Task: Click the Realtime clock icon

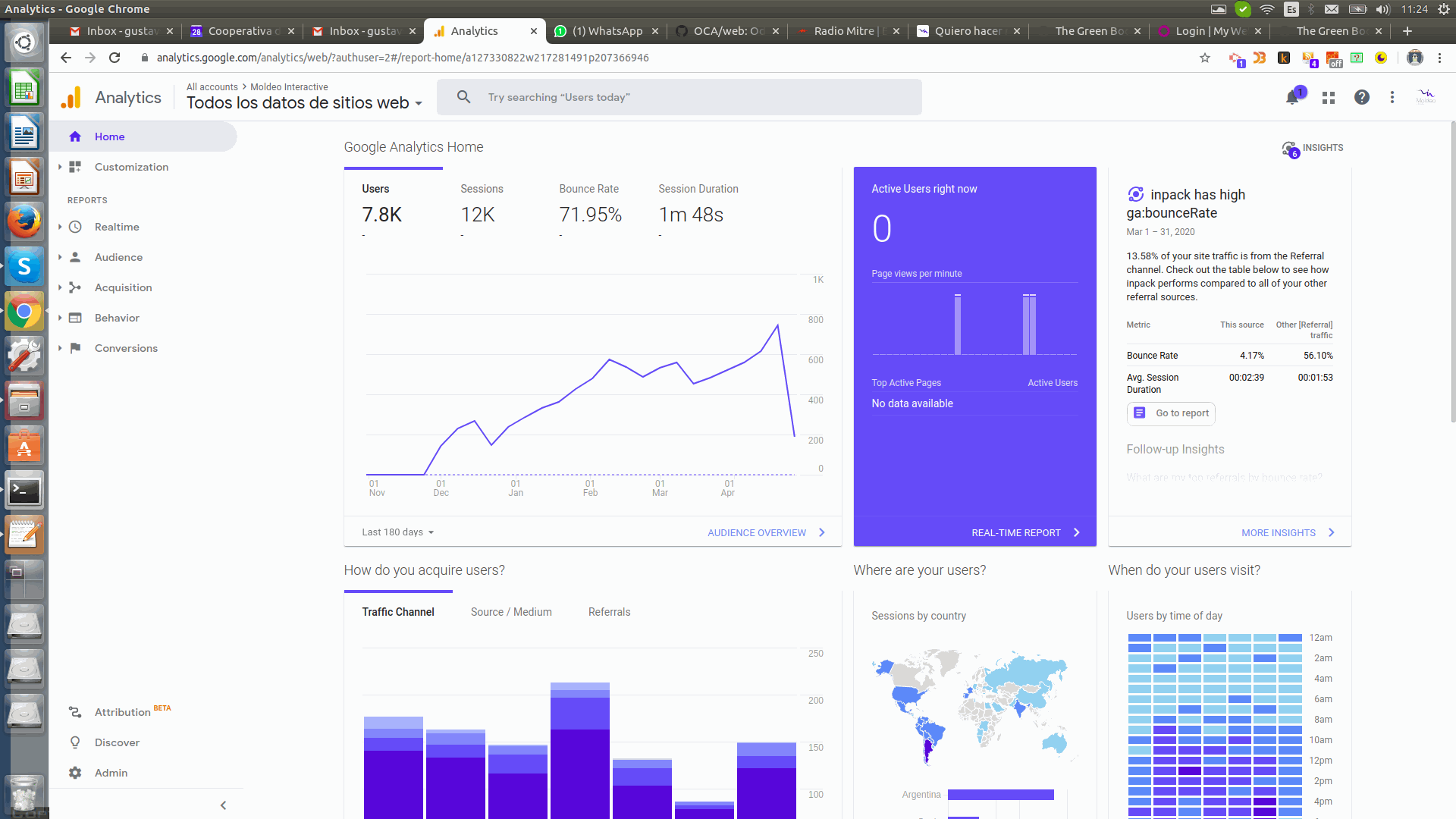Action: click(x=75, y=227)
